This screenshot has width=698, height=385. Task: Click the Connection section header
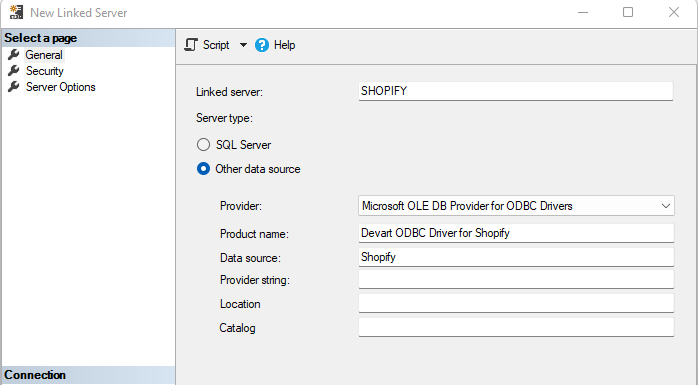[88, 375]
